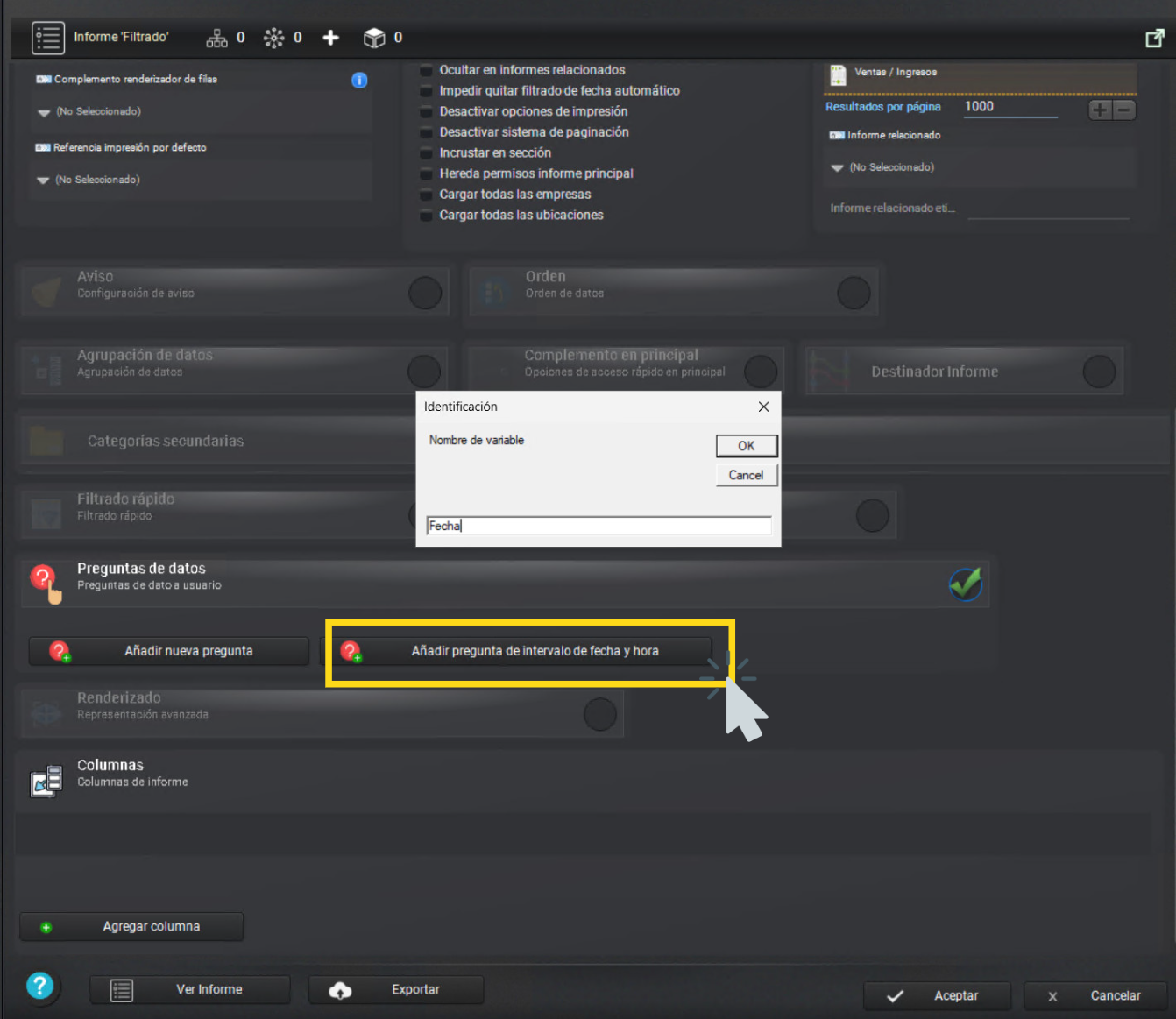Image resolution: width=1176 pixels, height=1019 pixels.
Task: Check Desactivar sistema de paginación
Action: pyautogui.click(x=426, y=132)
